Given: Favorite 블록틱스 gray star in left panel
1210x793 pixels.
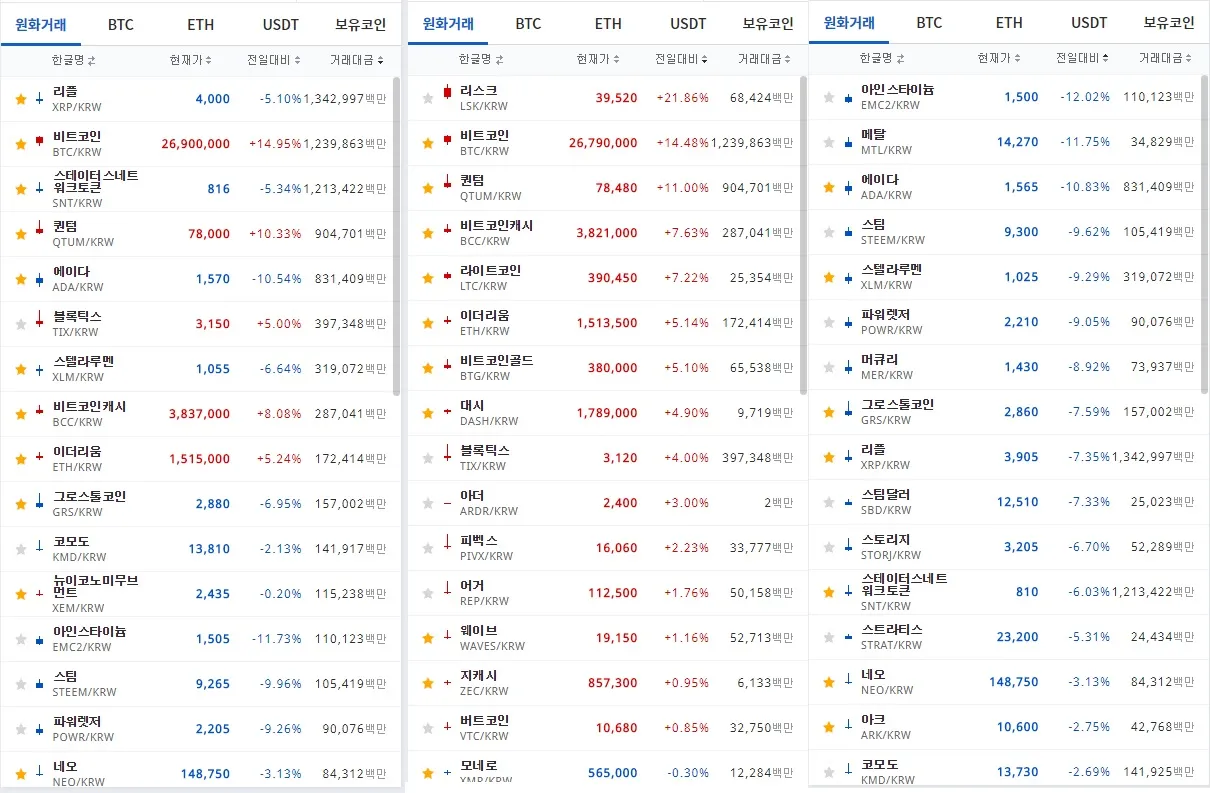Looking at the screenshot, I should pyautogui.click(x=21, y=324).
